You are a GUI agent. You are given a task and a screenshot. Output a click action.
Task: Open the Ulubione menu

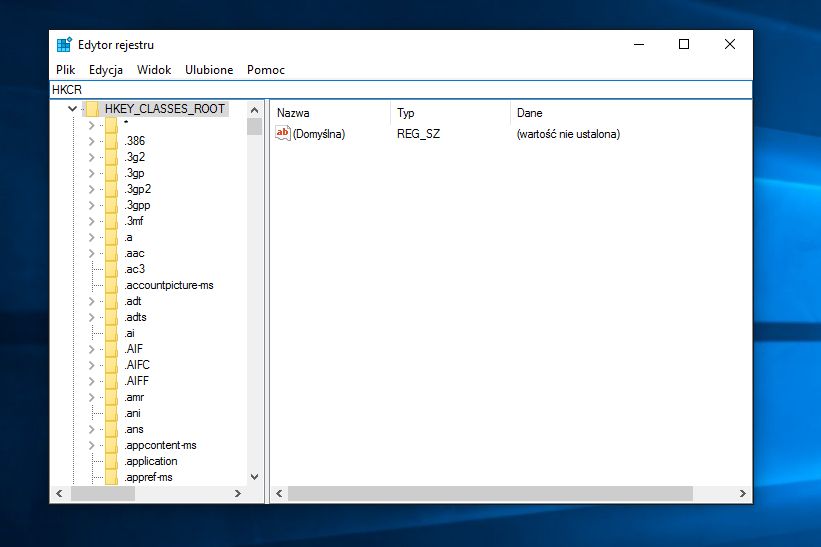(x=209, y=70)
